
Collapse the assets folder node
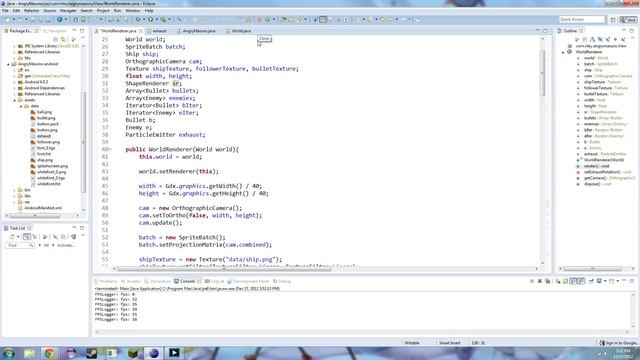[x=14, y=100]
